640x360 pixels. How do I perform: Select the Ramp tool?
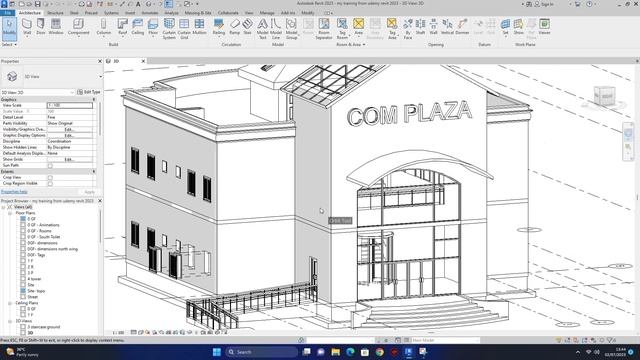235,27
